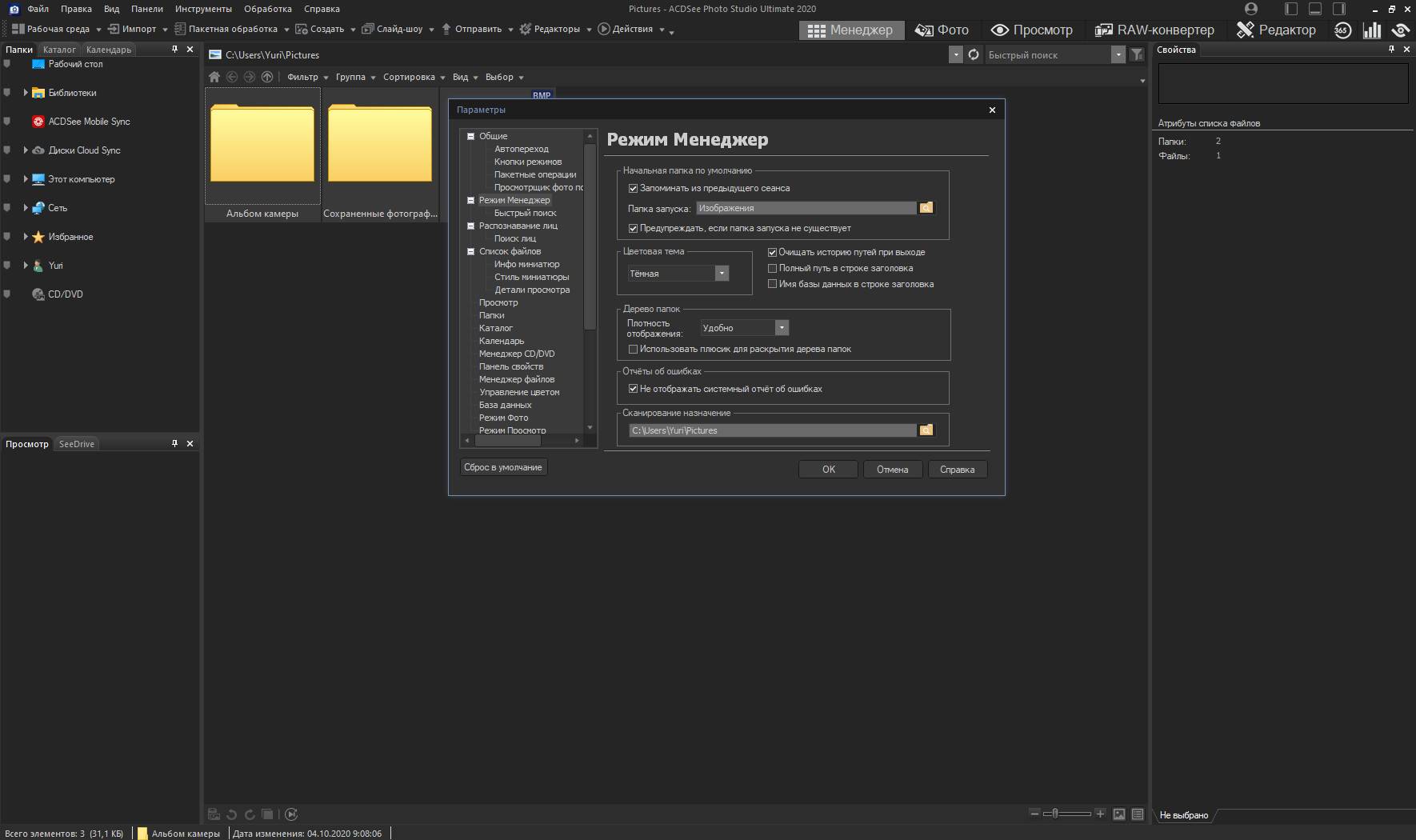
Task: Refresh the quick search with circular arrow icon
Action: tap(974, 54)
